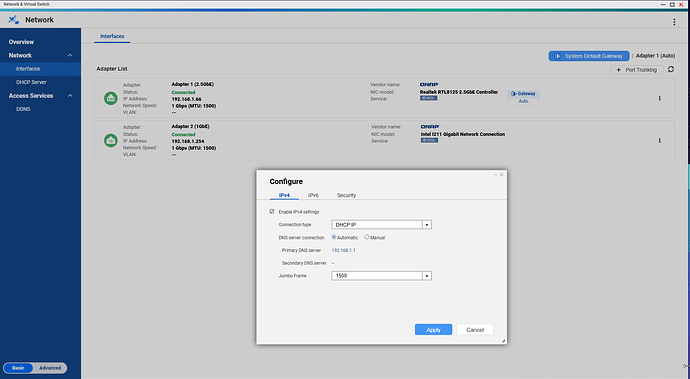Switch to Advanced mode

[x=50, y=368]
